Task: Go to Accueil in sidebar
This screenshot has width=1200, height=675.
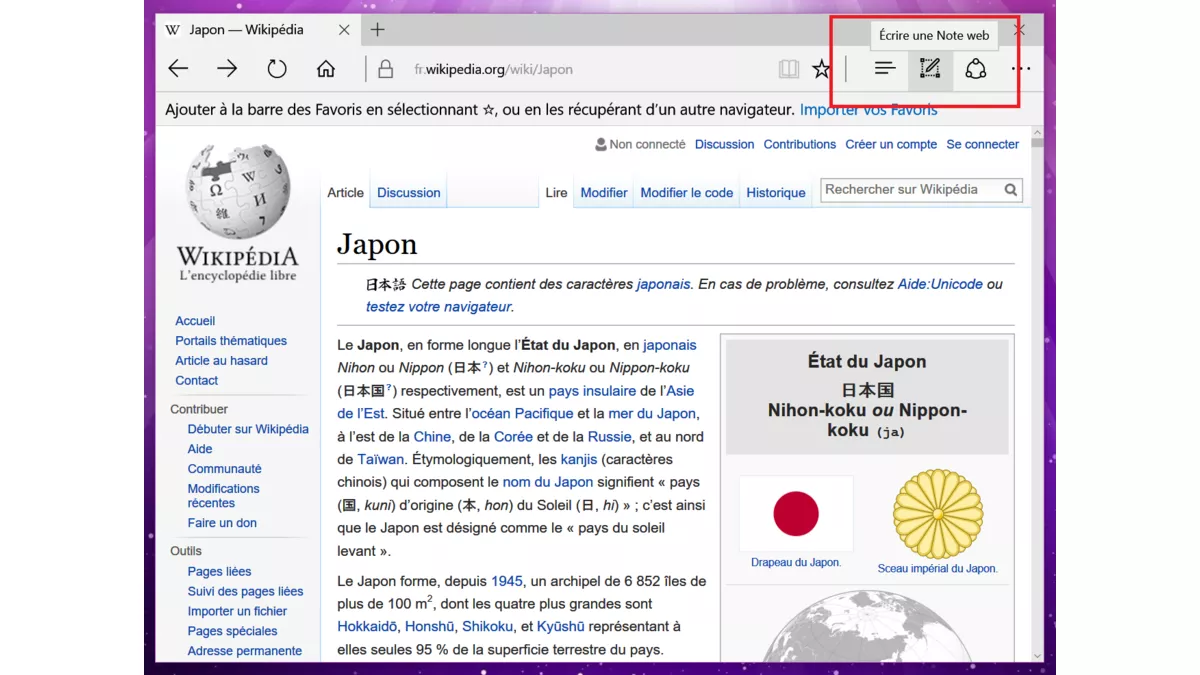Action: pyautogui.click(x=195, y=321)
